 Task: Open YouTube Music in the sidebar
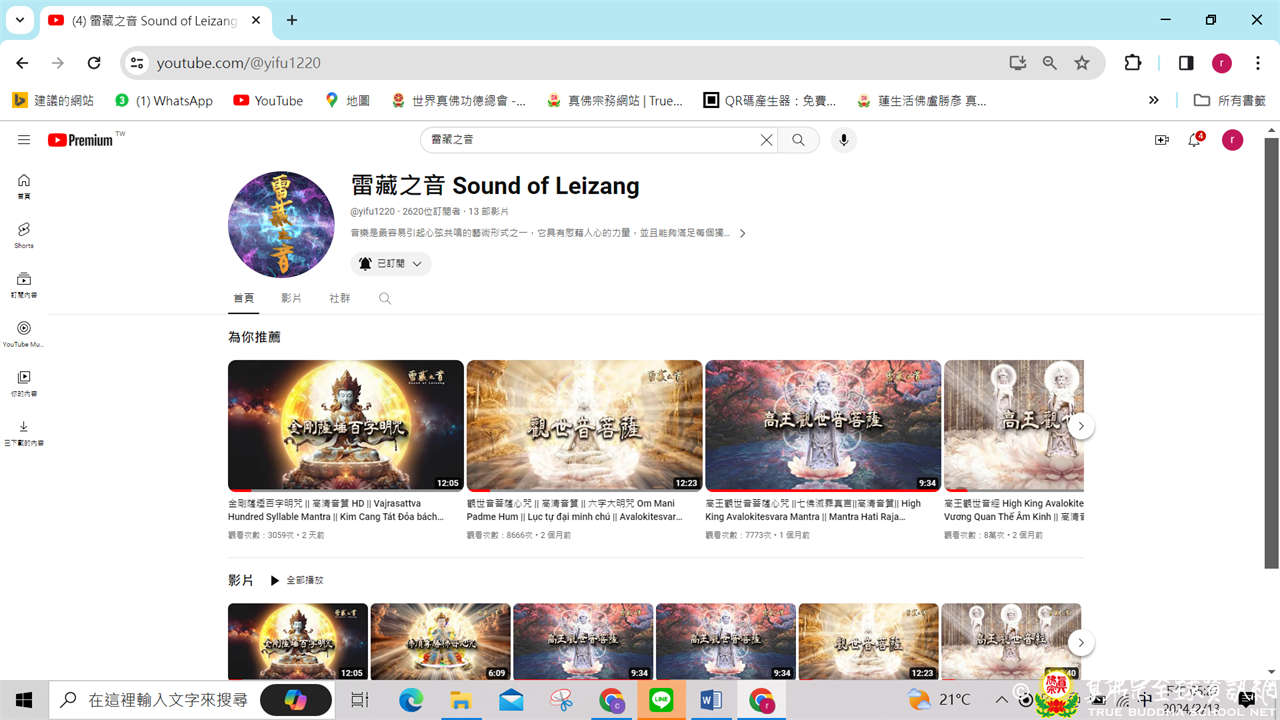24,333
